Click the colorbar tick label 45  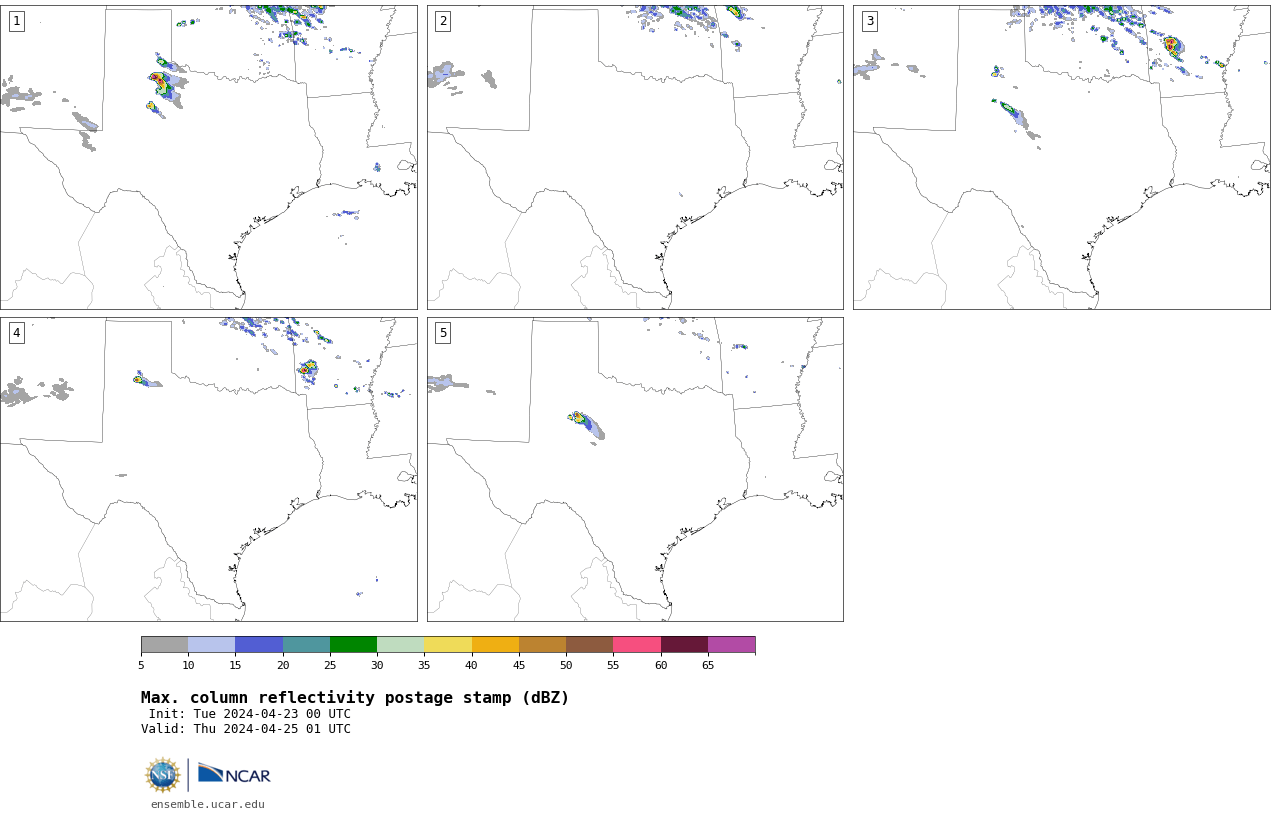[x=519, y=666]
